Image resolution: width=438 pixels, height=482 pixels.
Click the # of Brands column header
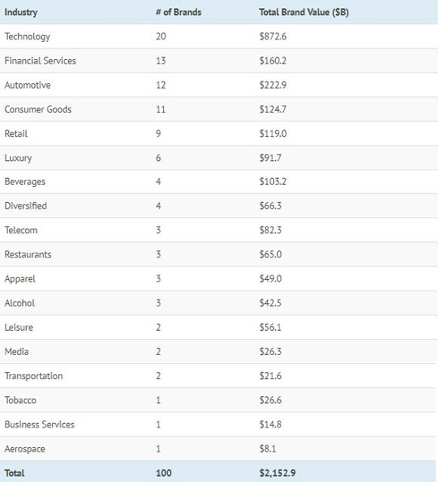point(178,12)
